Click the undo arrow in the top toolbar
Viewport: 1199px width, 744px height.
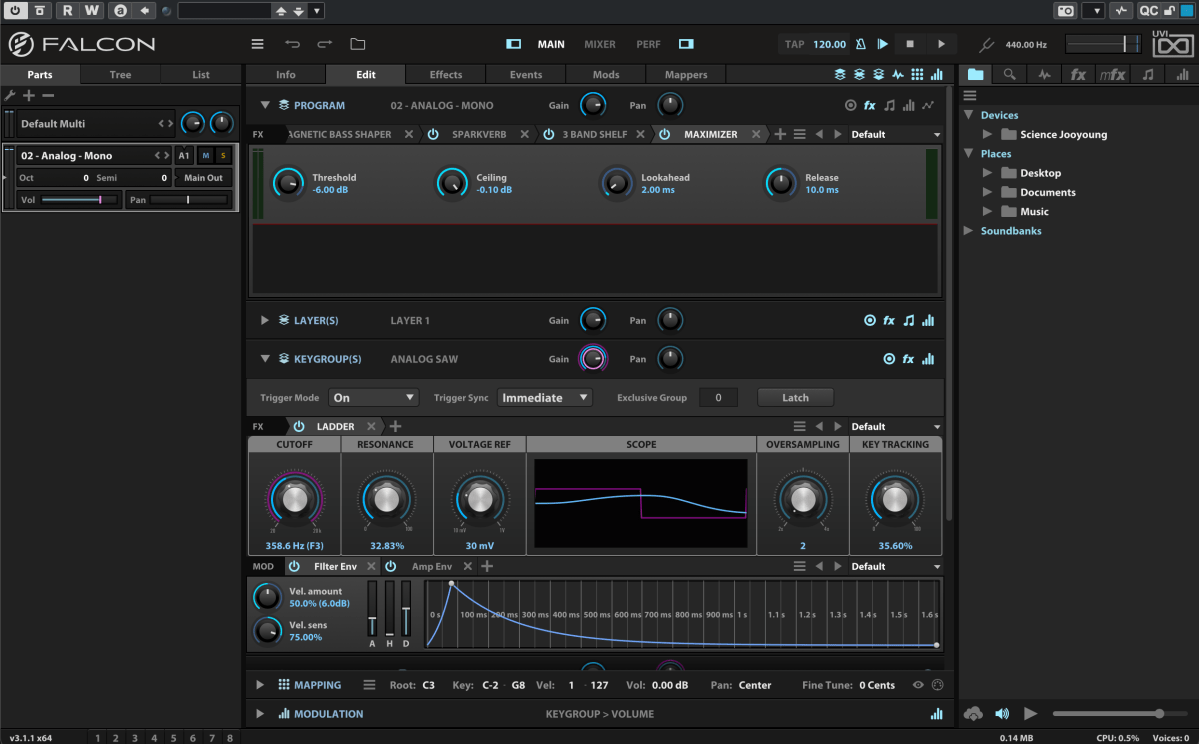[x=292, y=44]
